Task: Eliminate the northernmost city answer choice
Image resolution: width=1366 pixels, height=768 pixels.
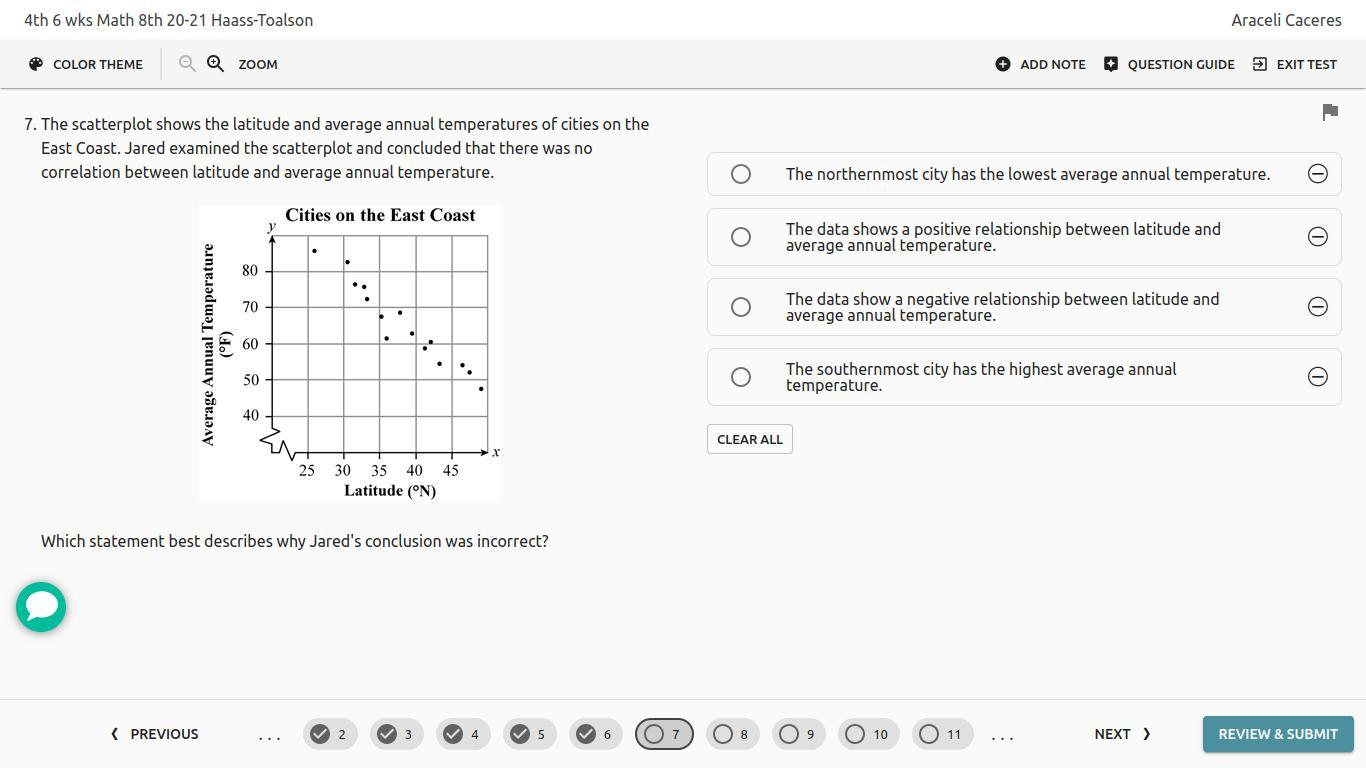Action: [1318, 174]
